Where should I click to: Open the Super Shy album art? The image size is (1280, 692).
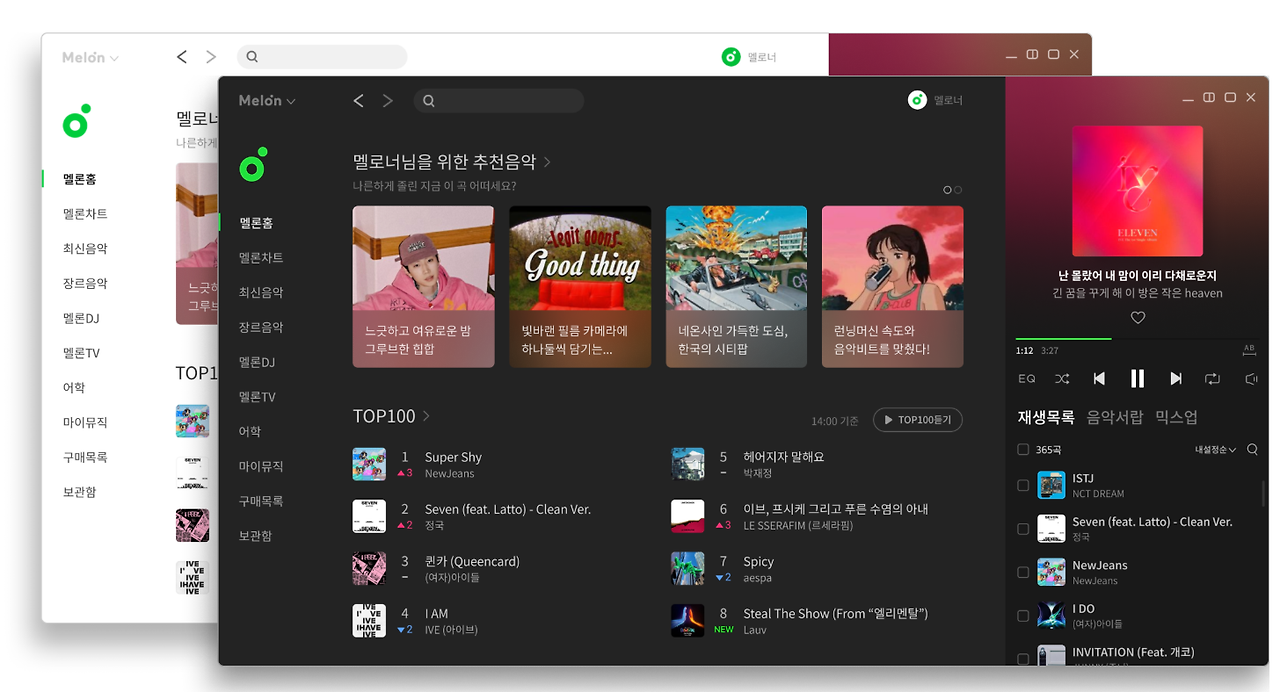(x=369, y=464)
